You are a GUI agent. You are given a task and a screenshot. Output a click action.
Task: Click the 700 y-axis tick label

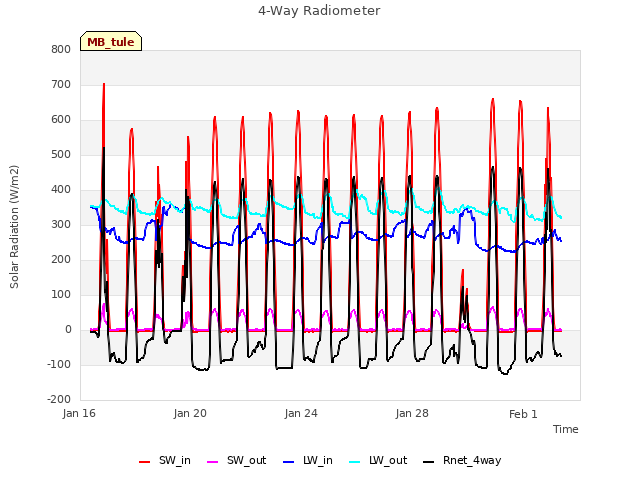(61, 84)
